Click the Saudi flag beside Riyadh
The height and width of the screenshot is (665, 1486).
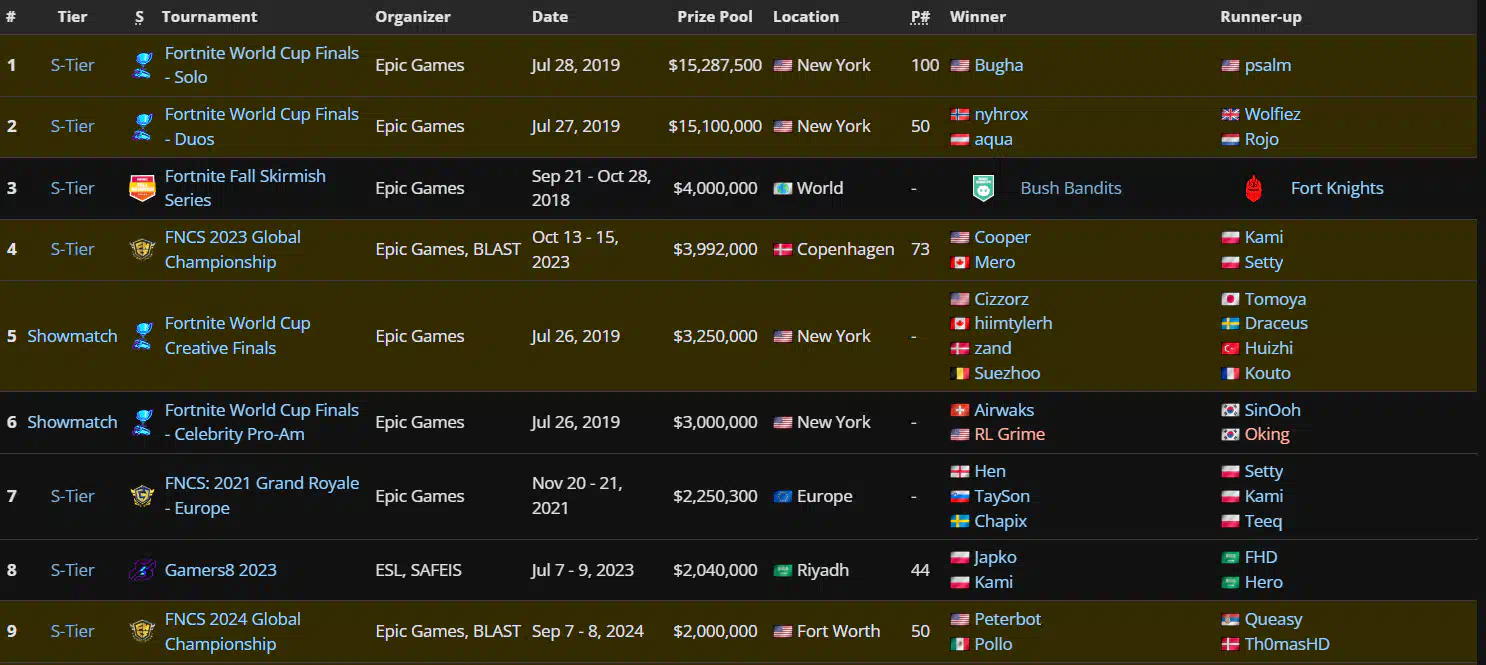[783, 571]
